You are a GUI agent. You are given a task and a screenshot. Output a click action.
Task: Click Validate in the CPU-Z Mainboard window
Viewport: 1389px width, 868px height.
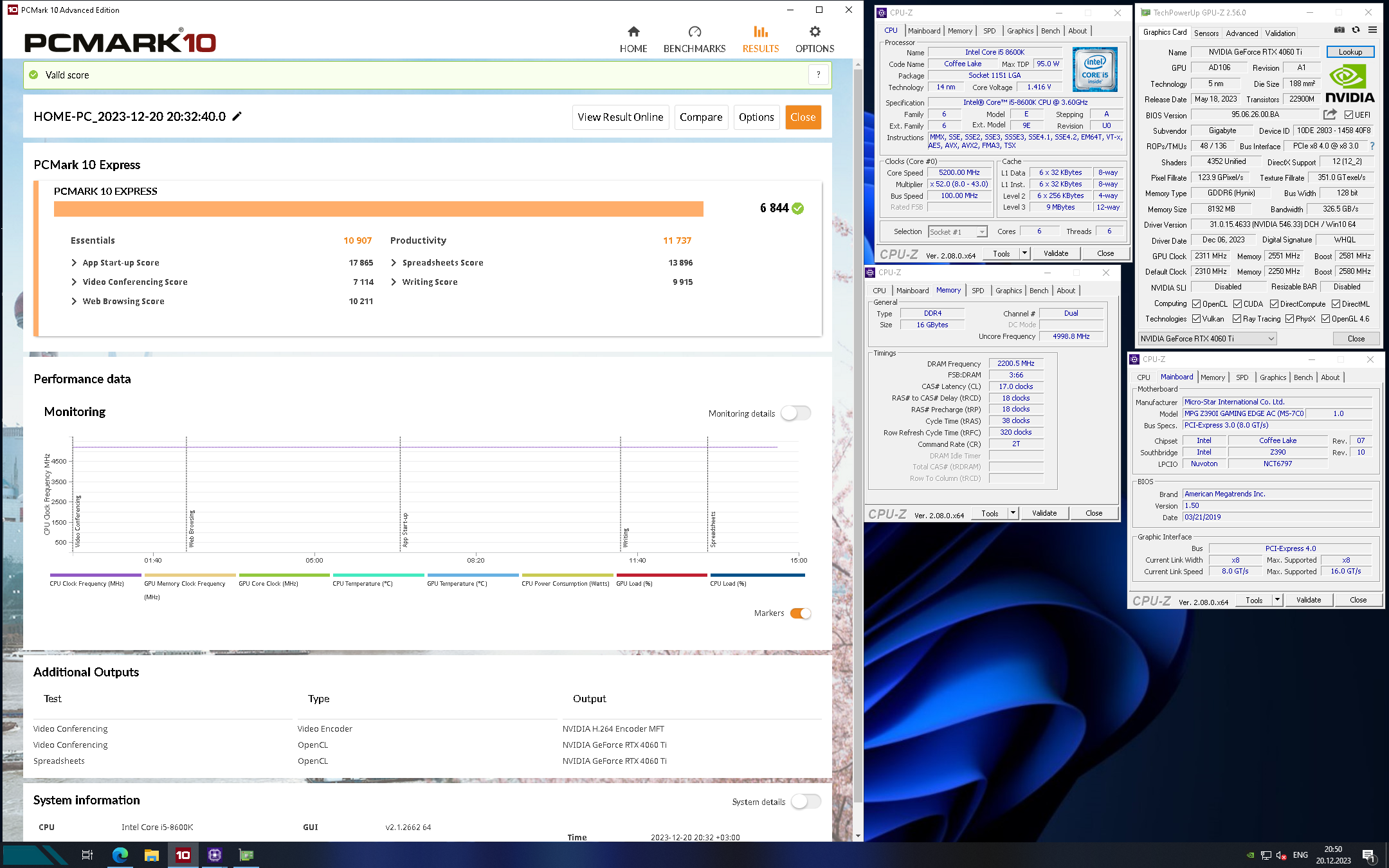click(x=1309, y=600)
